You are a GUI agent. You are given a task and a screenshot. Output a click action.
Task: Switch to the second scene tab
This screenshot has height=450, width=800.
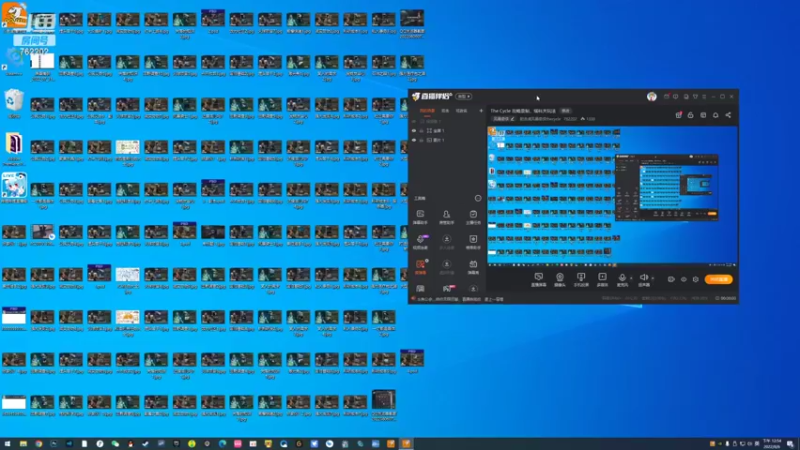coord(445,111)
